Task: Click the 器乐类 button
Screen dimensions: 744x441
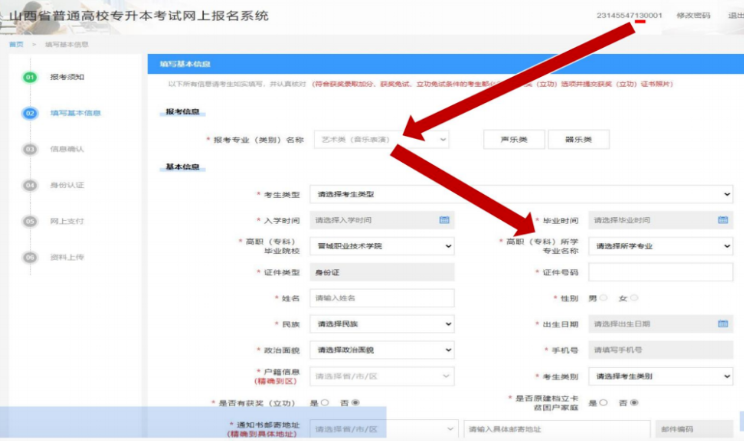Action: pos(578,140)
